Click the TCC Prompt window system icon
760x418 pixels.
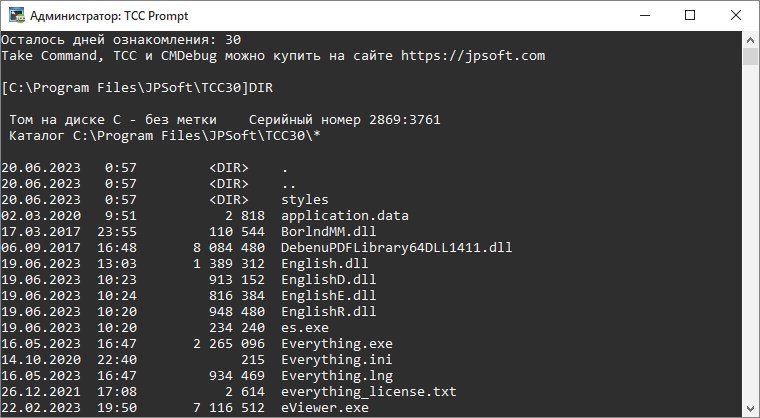point(15,16)
